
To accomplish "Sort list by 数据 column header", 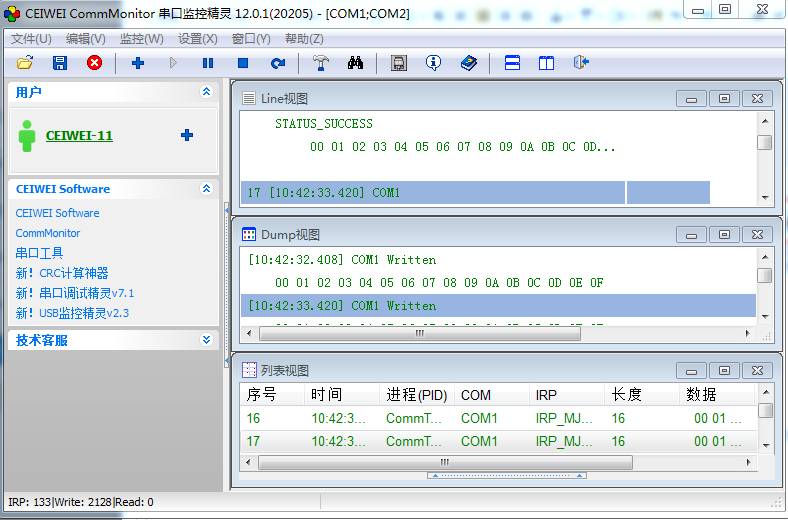I will tap(717, 394).
